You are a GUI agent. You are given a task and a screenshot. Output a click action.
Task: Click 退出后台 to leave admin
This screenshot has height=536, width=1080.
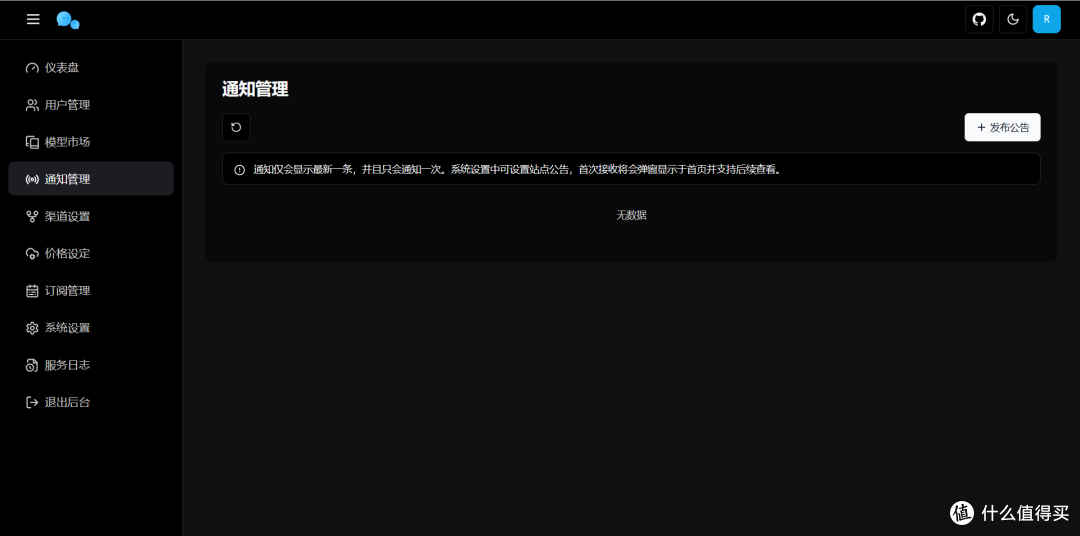coord(91,402)
